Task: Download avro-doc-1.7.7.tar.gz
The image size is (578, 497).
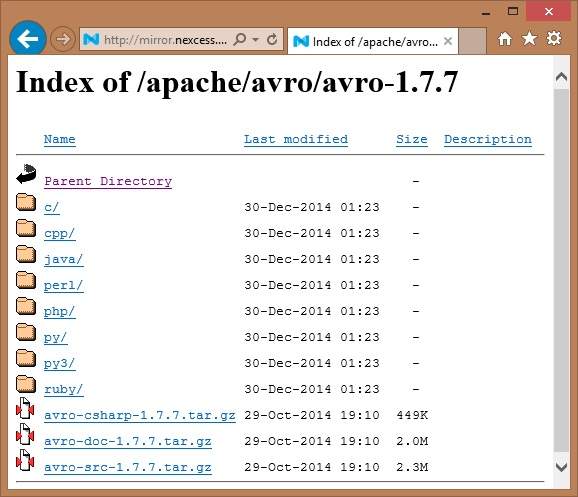Action: (x=128, y=441)
